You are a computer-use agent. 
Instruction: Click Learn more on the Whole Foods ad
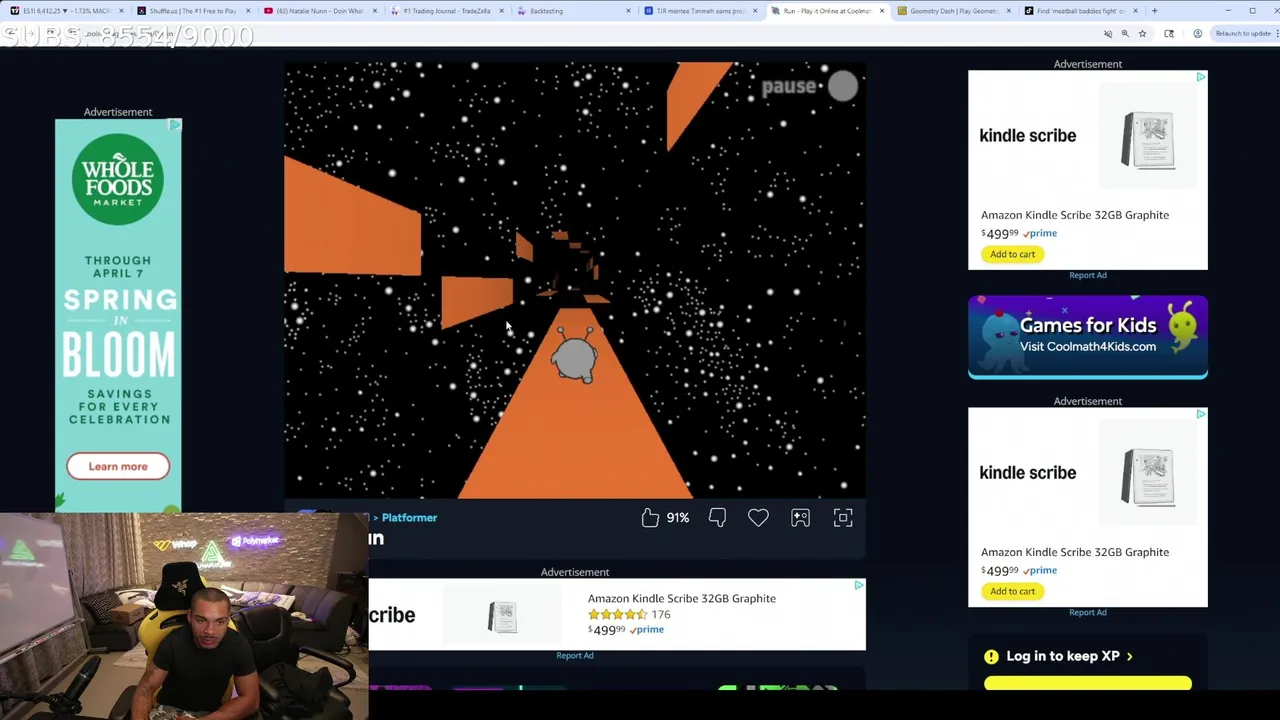click(118, 466)
